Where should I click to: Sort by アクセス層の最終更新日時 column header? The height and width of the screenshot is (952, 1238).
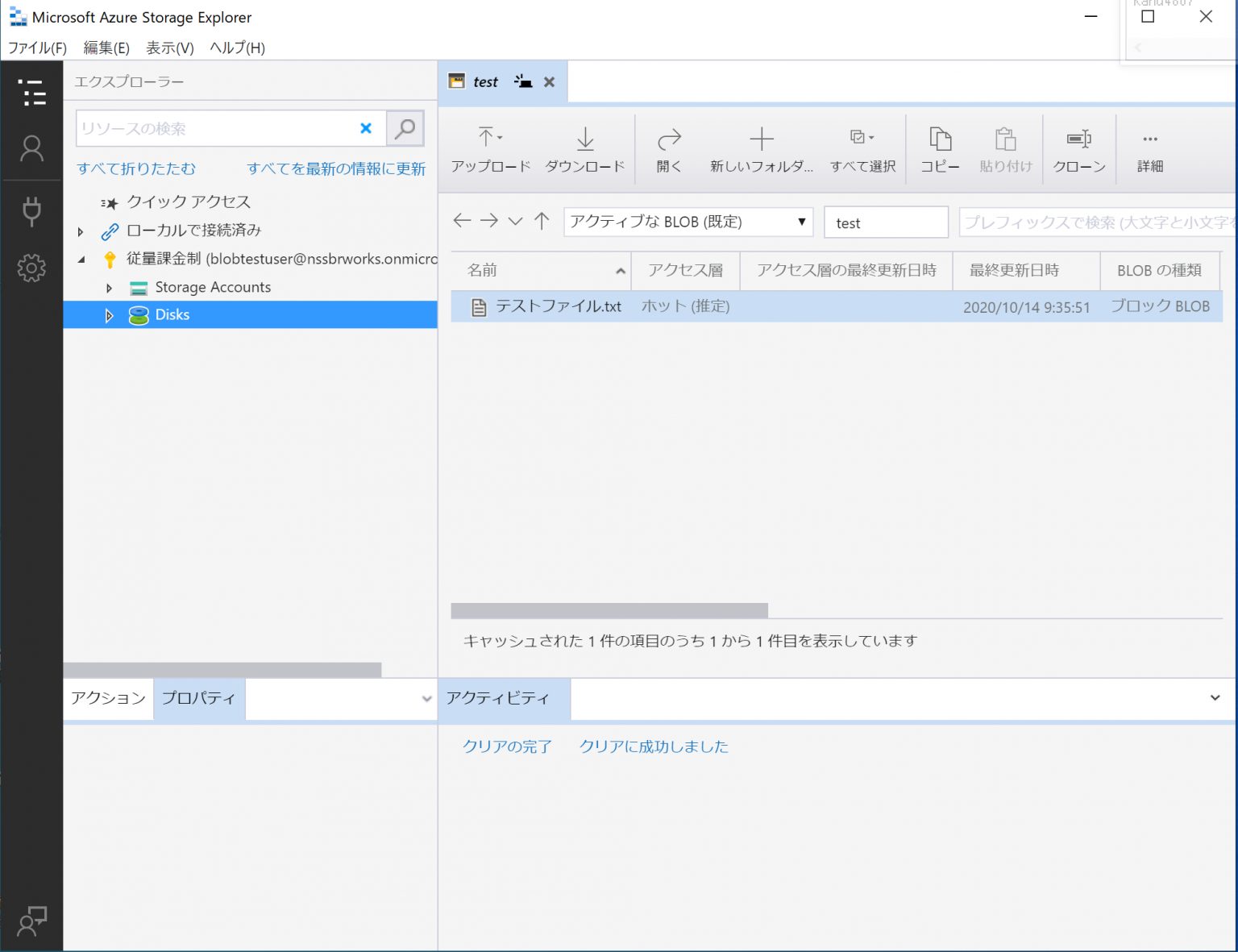846,271
